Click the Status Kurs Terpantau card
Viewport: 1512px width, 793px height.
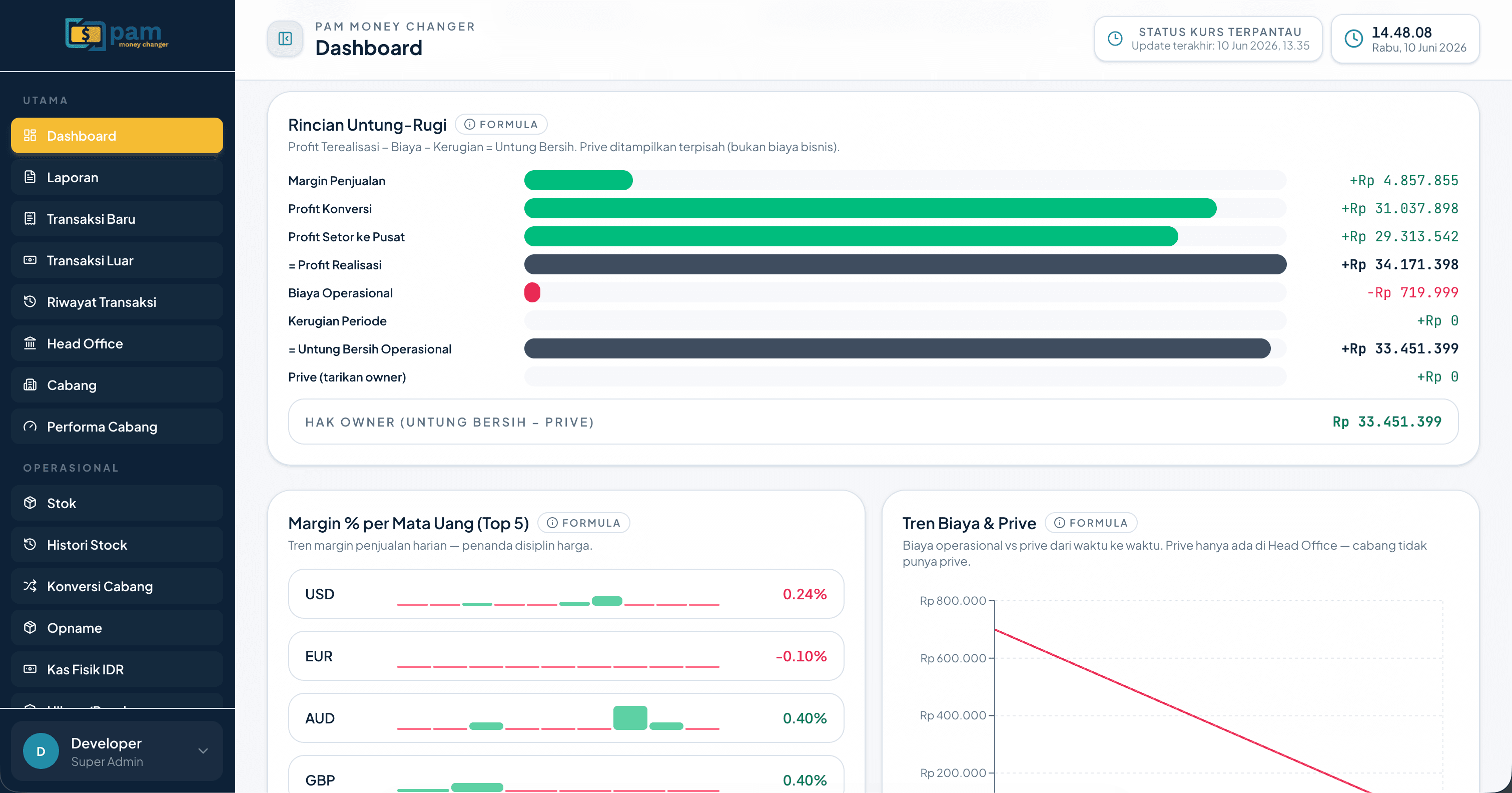[1208, 39]
